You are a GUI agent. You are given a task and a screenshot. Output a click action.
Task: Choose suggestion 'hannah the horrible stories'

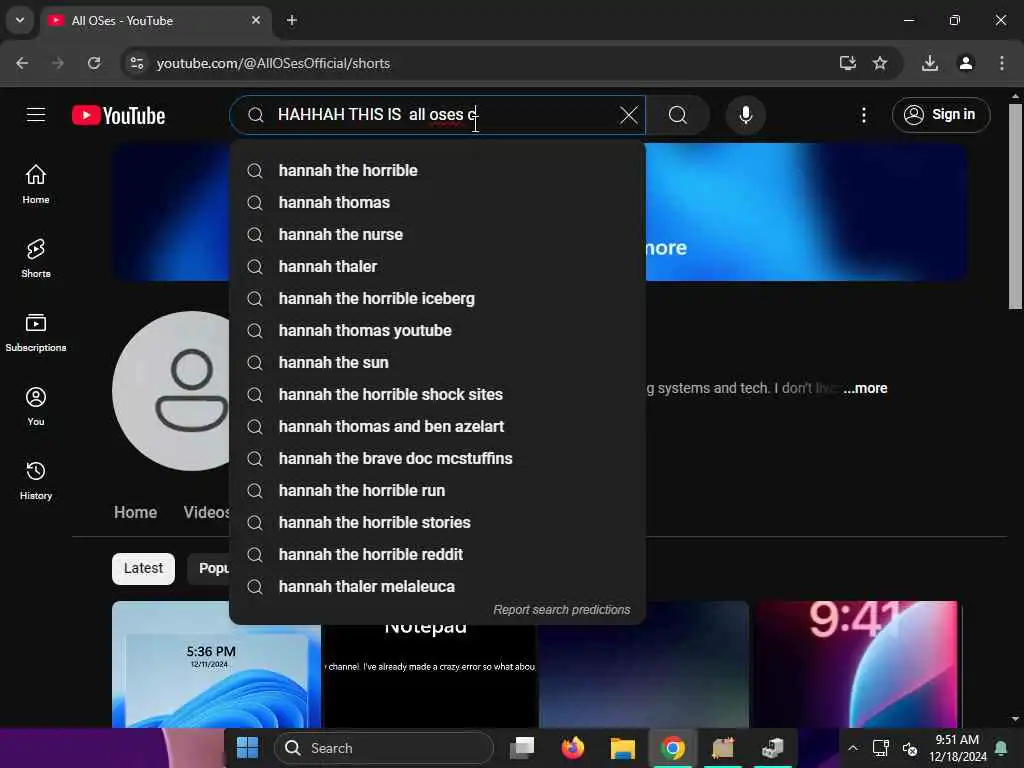[x=438, y=522]
